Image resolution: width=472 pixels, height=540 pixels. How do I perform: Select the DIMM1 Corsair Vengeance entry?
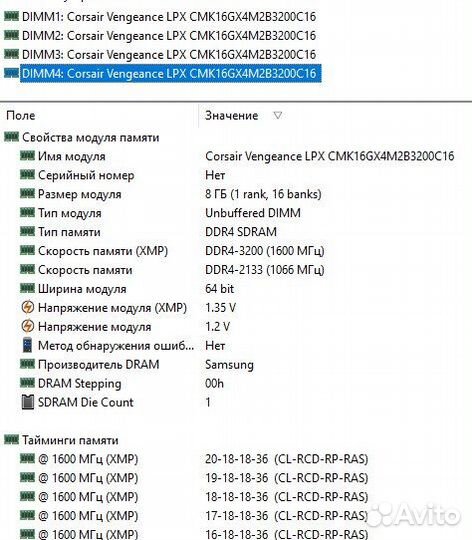tap(169, 17)
